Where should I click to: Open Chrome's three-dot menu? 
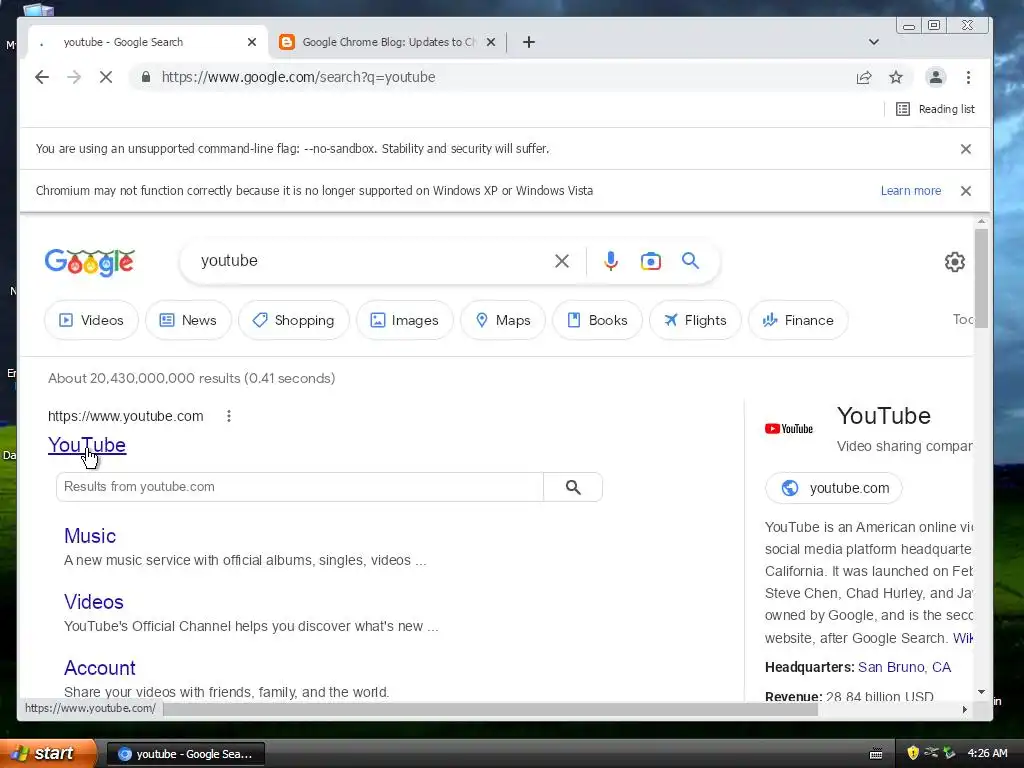coord(968,78)
